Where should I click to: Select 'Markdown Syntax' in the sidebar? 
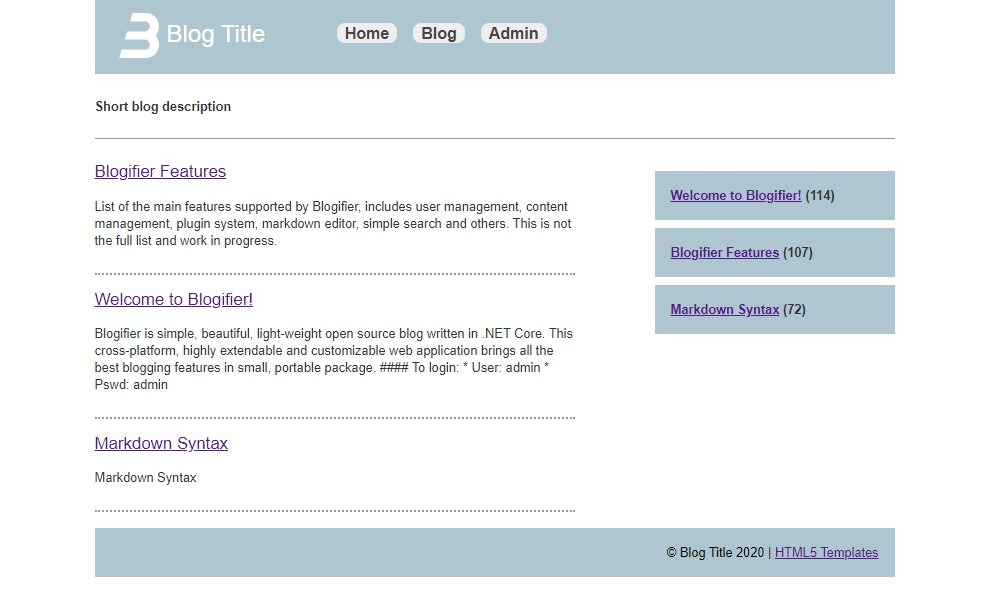724,309
